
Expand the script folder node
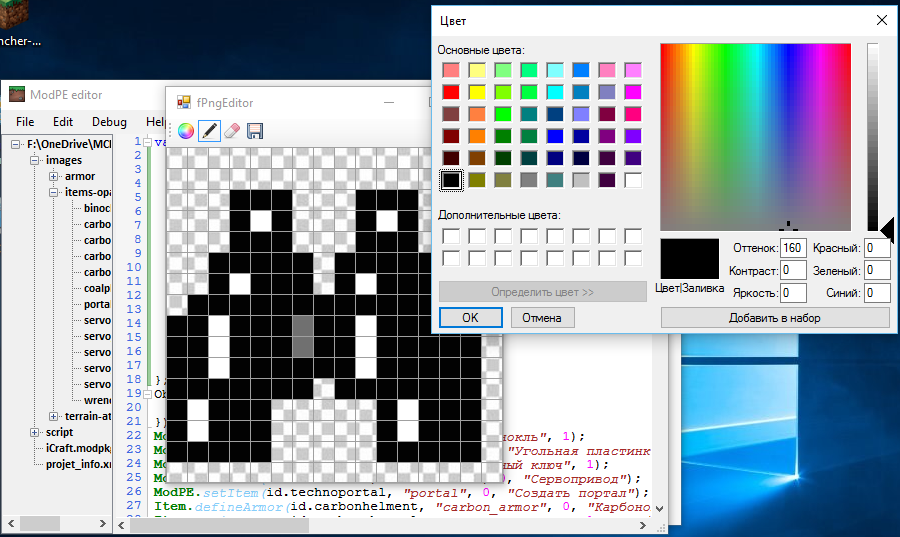tap(36, 432)
